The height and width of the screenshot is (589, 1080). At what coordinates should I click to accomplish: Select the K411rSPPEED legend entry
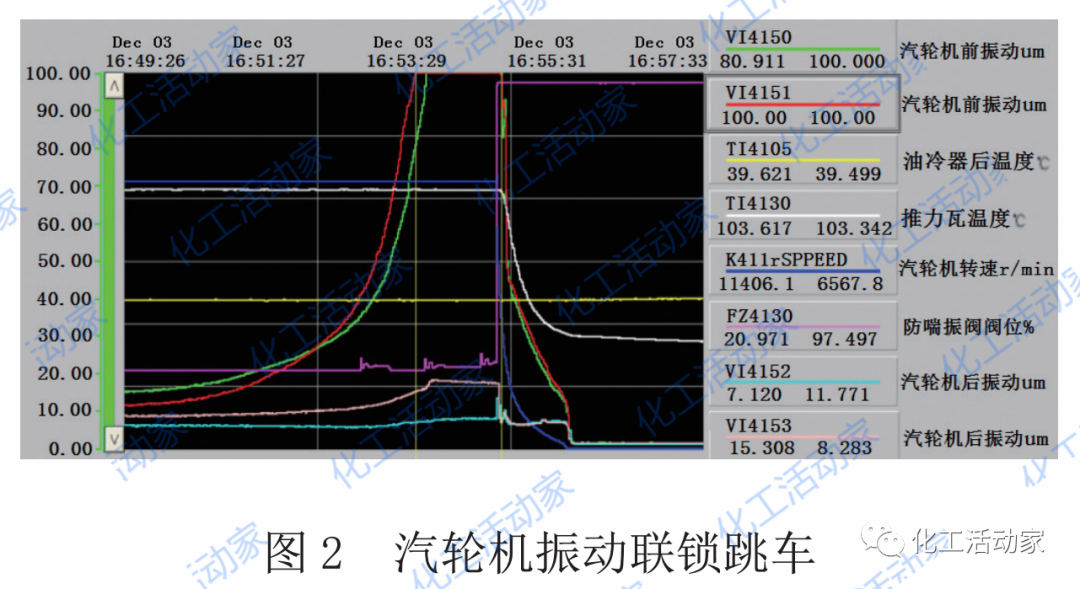point(802,271)
